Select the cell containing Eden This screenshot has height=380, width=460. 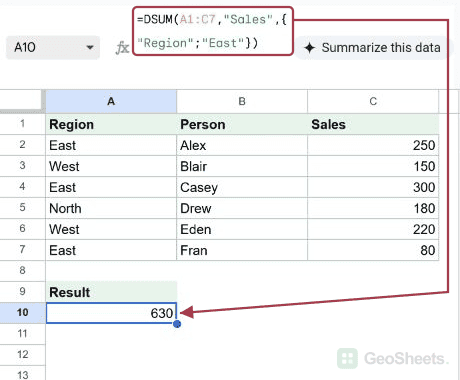point(242,229)
